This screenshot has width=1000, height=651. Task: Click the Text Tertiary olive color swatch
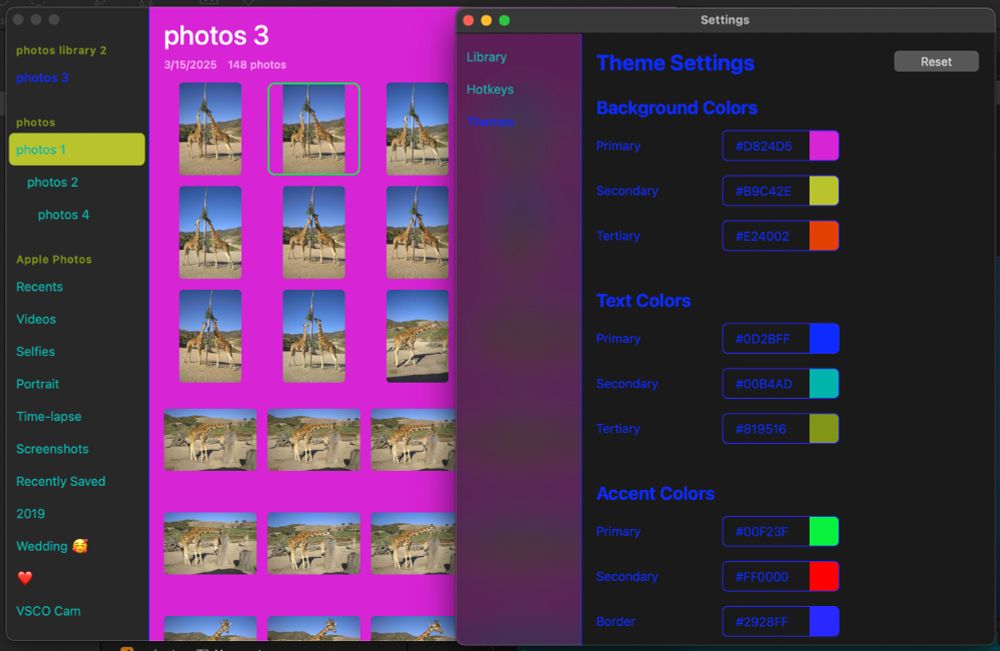[823, 428]
